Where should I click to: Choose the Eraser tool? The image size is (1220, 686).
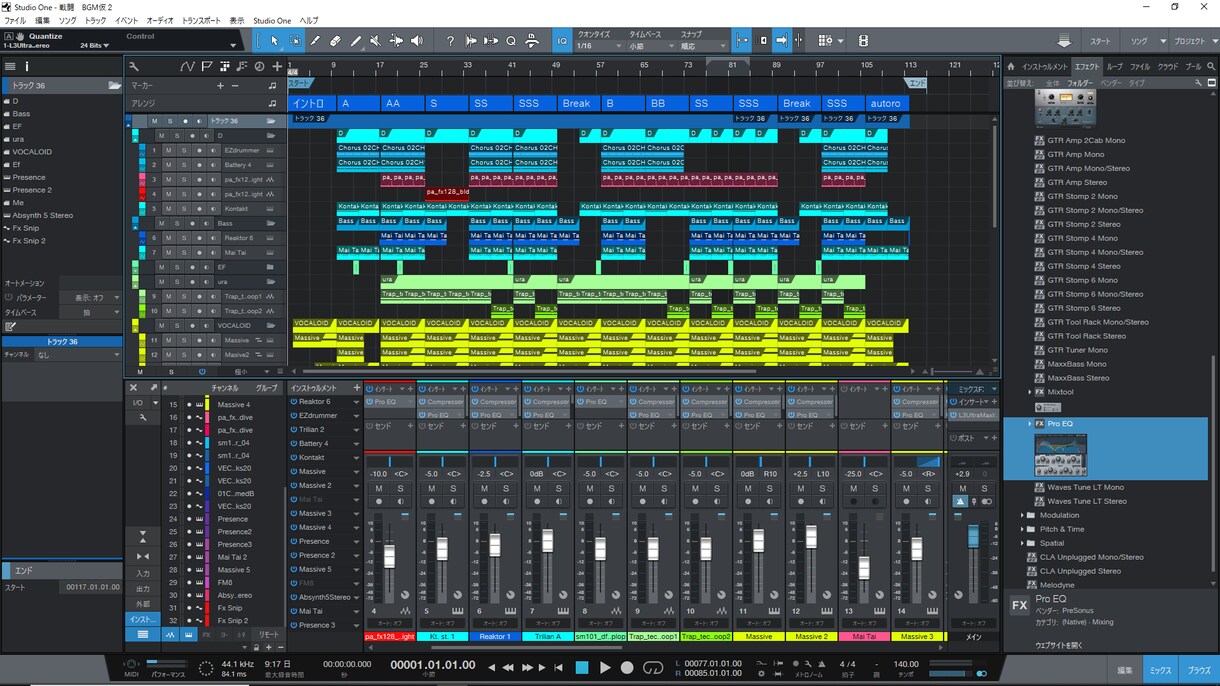coord(335,41)
